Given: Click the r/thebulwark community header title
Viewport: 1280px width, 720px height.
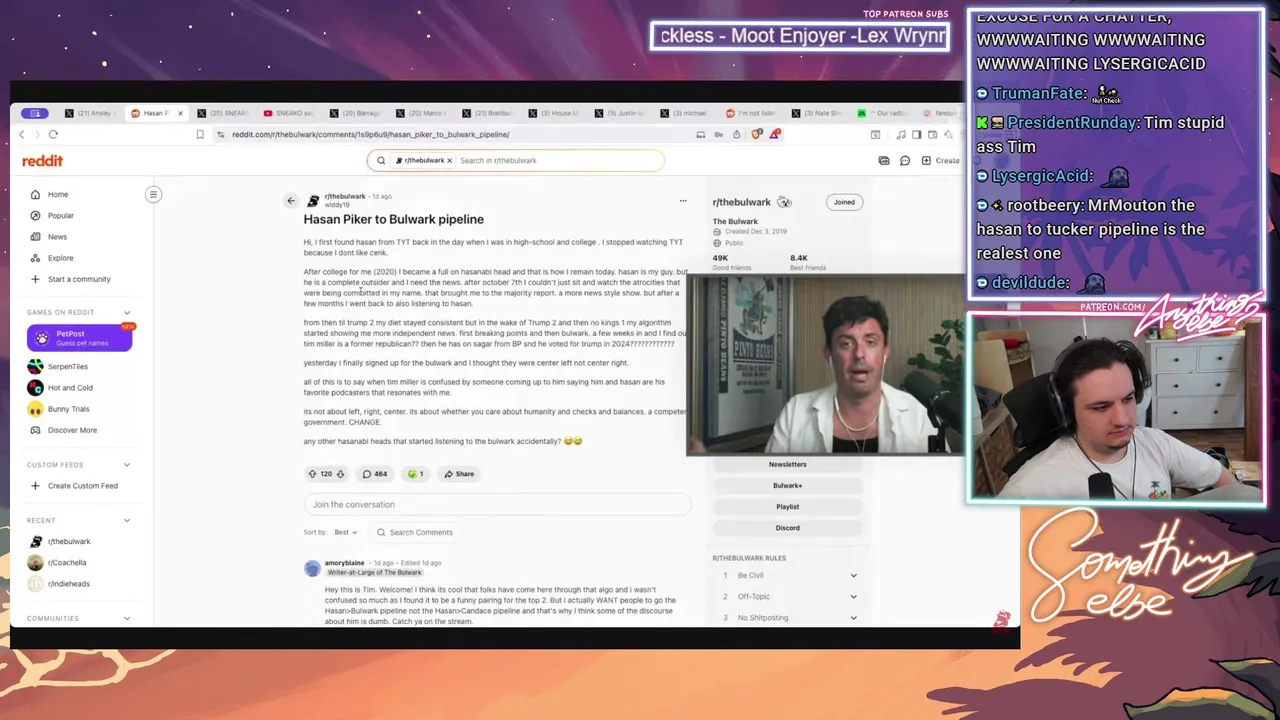Looking at the screenshot, I should click(741, 202).
